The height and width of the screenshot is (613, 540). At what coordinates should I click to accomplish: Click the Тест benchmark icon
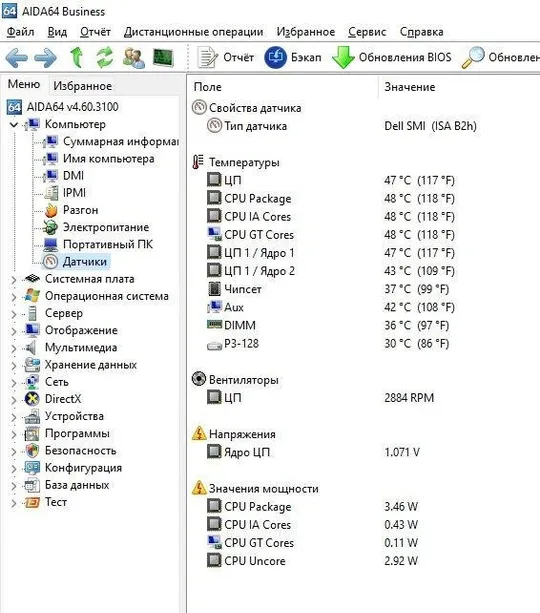coord(32,502)
